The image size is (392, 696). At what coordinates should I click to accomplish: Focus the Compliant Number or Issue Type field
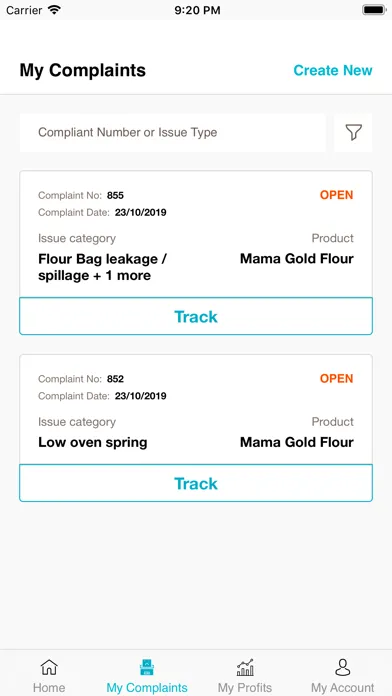pyautogui.click(x=173, y=132)
